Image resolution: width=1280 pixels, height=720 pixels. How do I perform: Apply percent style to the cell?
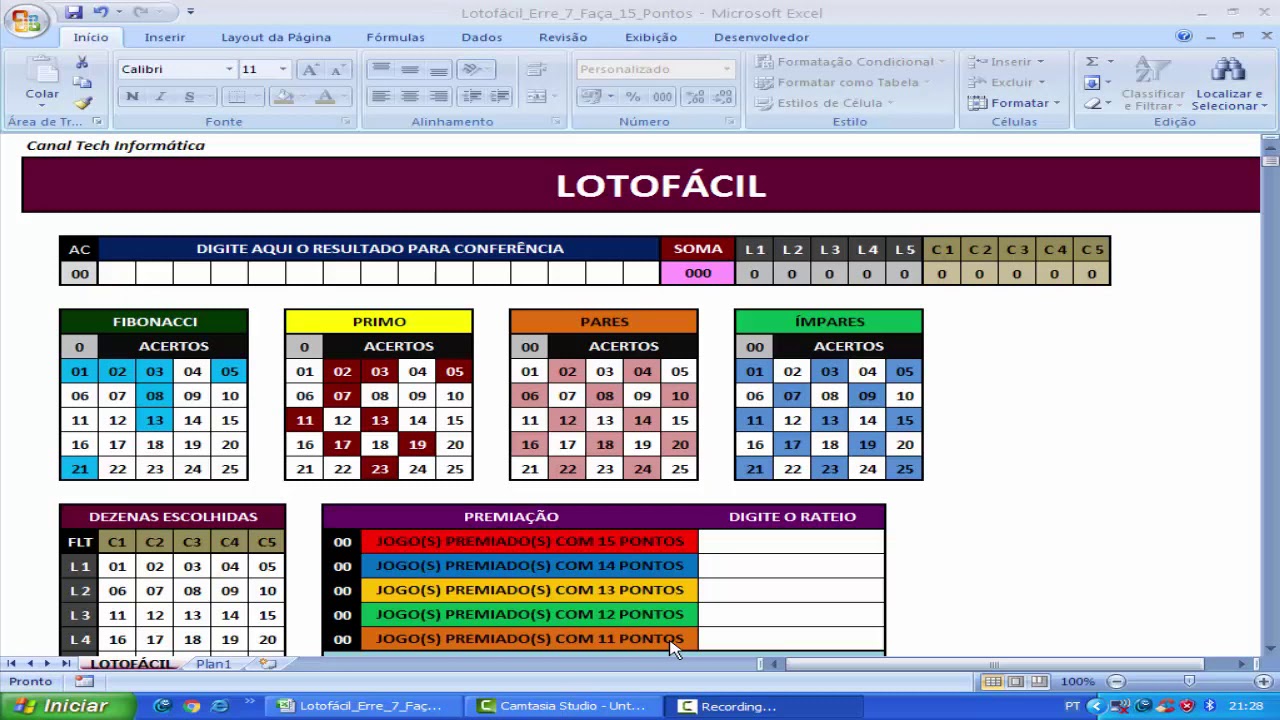point(632,97)
